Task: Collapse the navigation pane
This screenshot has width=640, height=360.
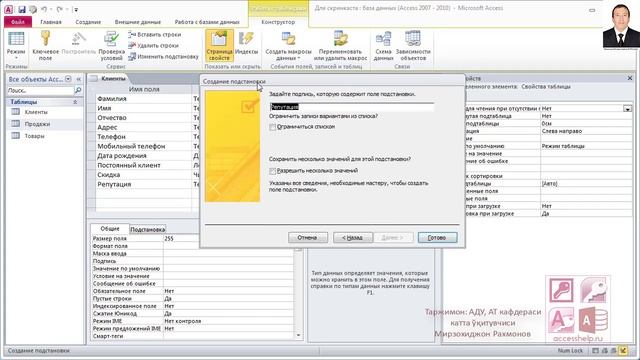Action: pos(78,79)
